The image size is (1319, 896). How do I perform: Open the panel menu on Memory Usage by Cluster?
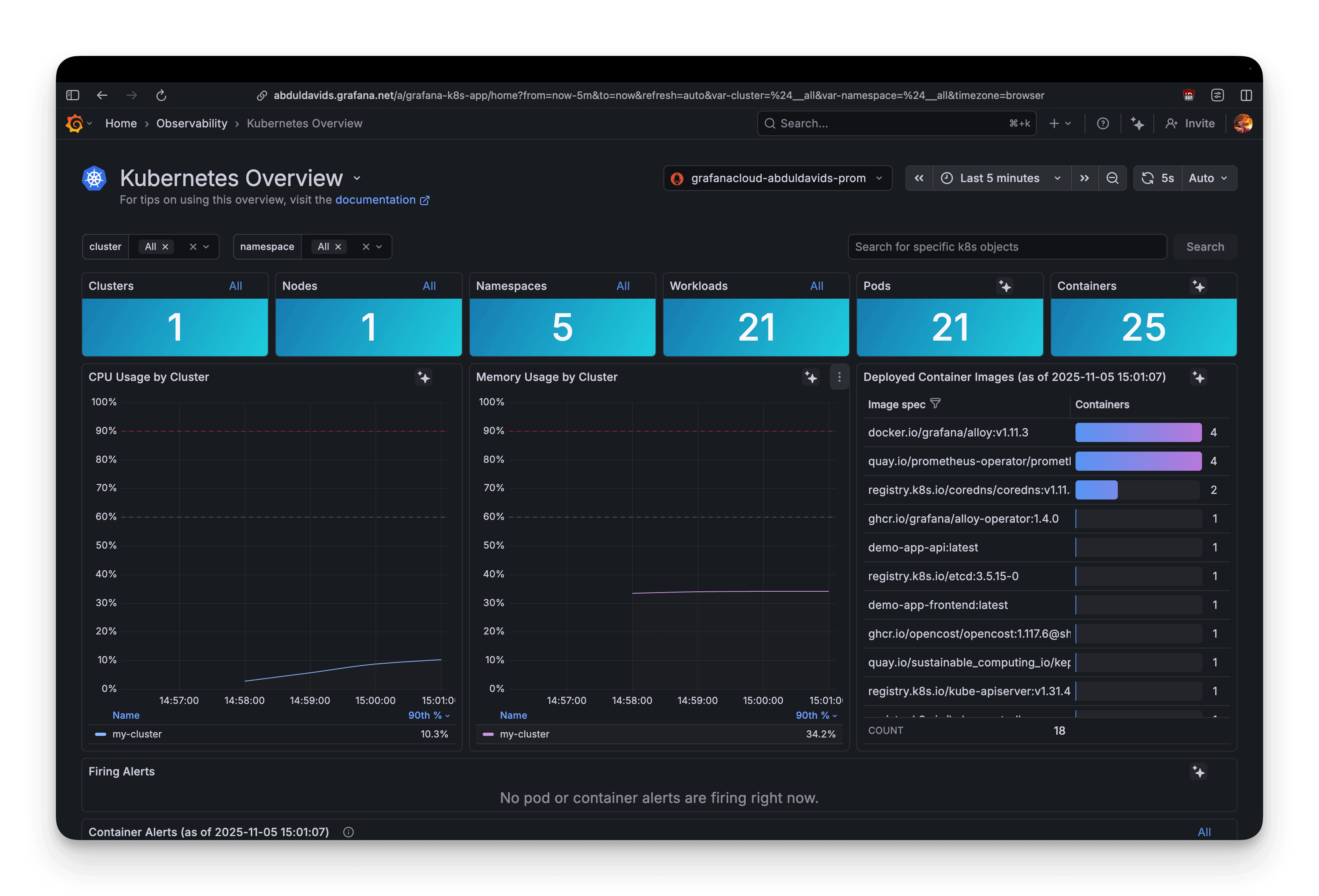pos(840,377)
